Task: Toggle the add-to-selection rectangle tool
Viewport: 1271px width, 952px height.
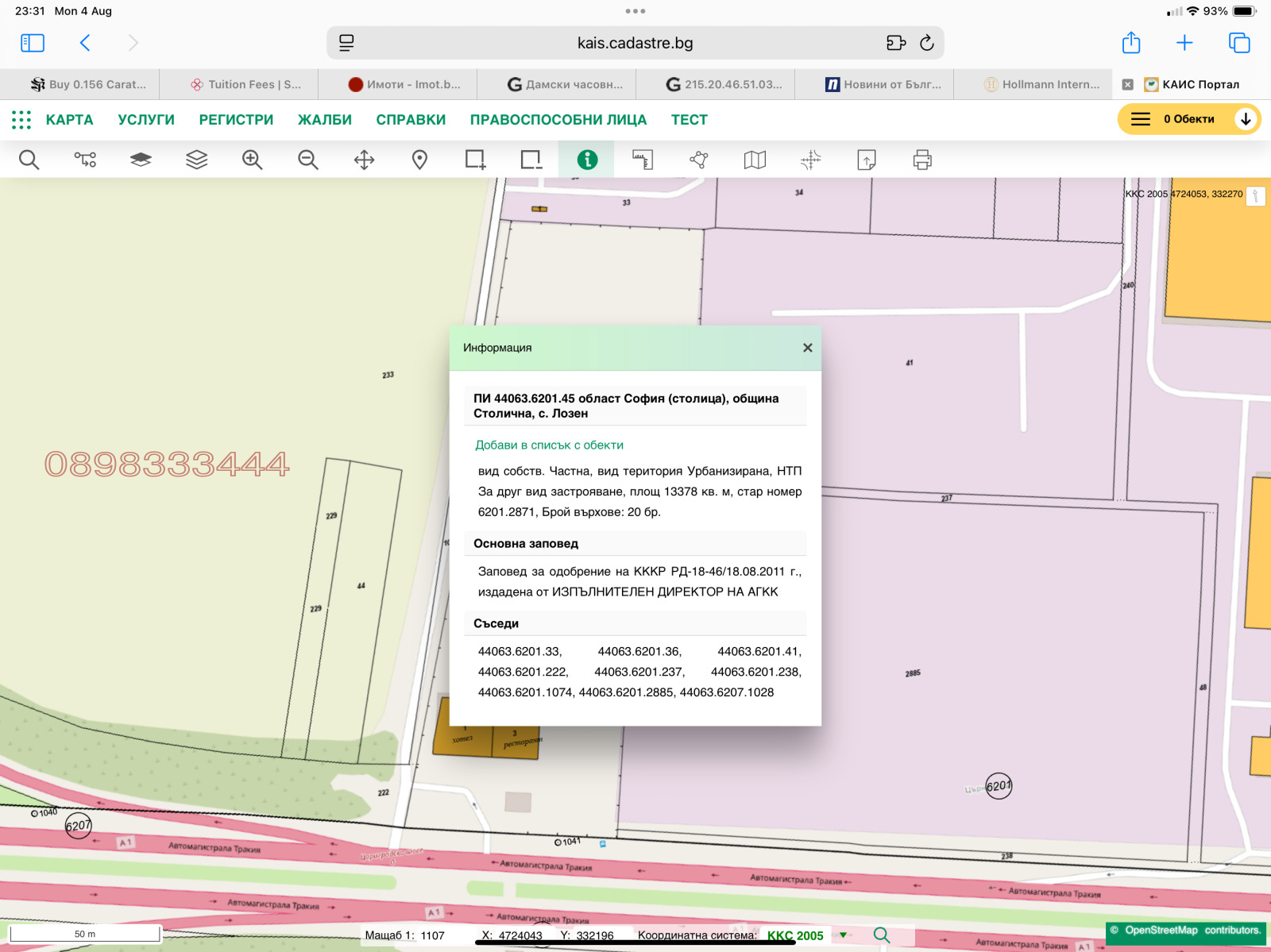Action: [x=475, y=160]
